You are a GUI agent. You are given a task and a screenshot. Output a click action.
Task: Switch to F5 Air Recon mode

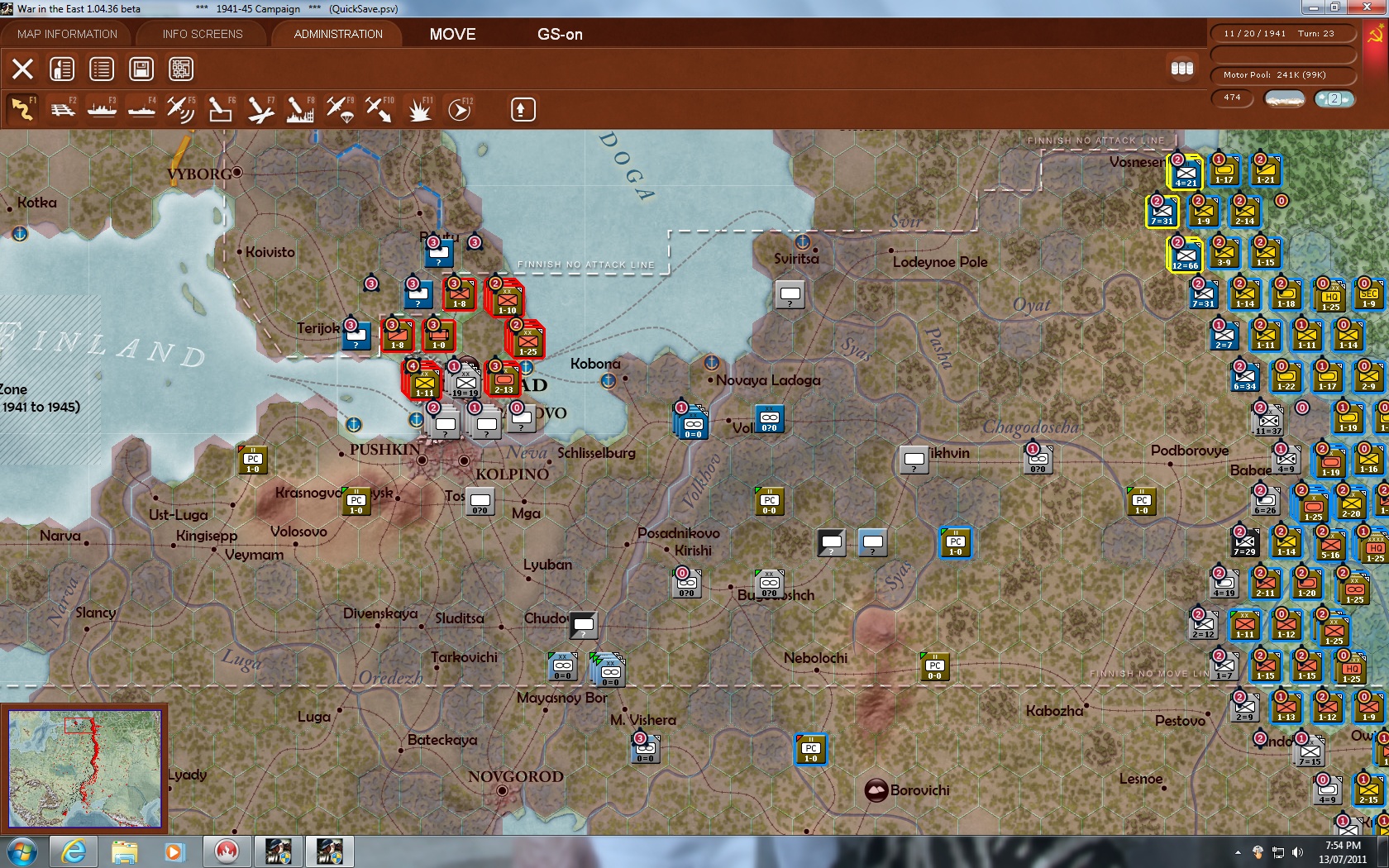(181, 109)
